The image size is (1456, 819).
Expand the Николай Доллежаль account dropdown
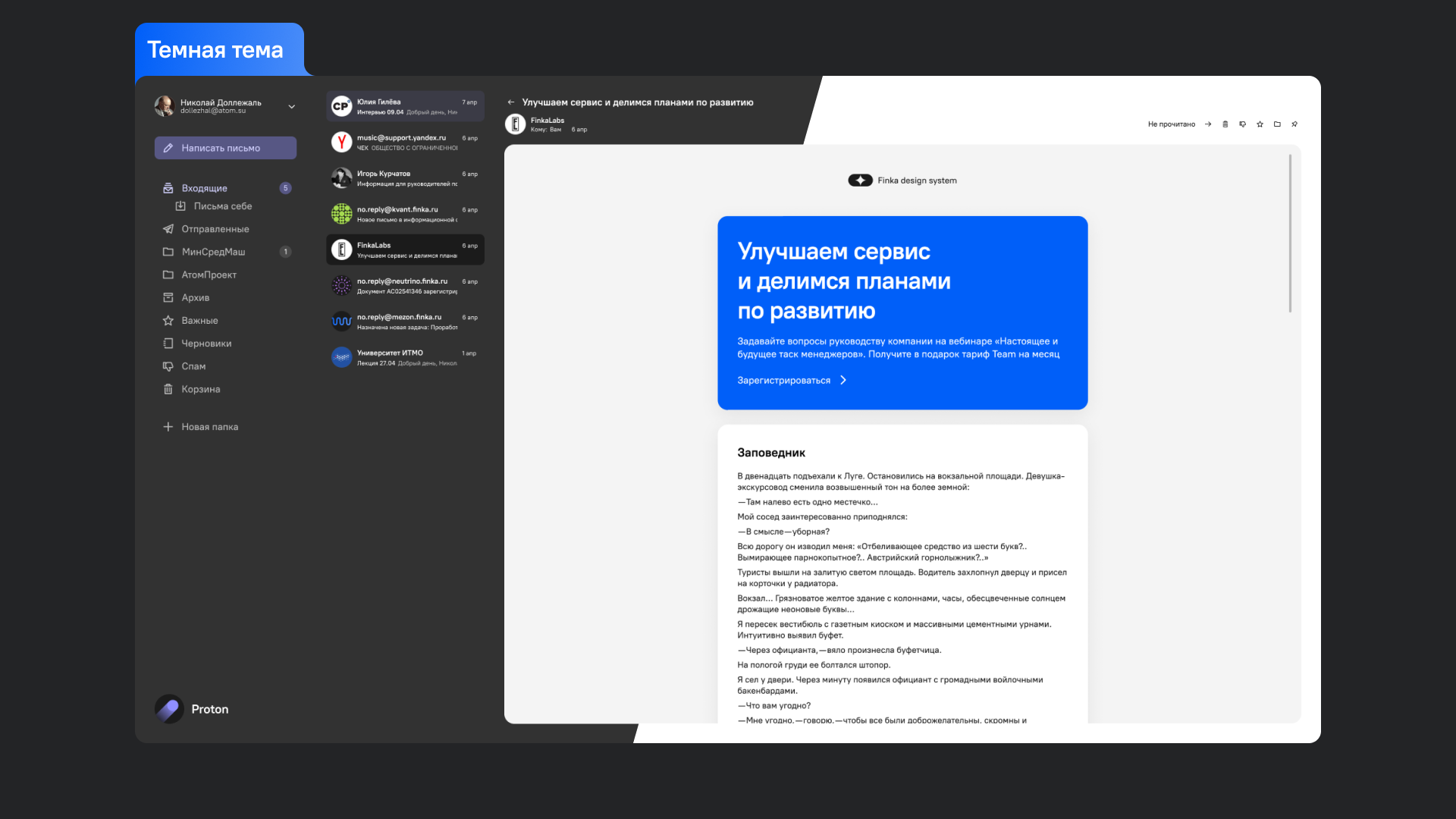click(x=291, y=107)
